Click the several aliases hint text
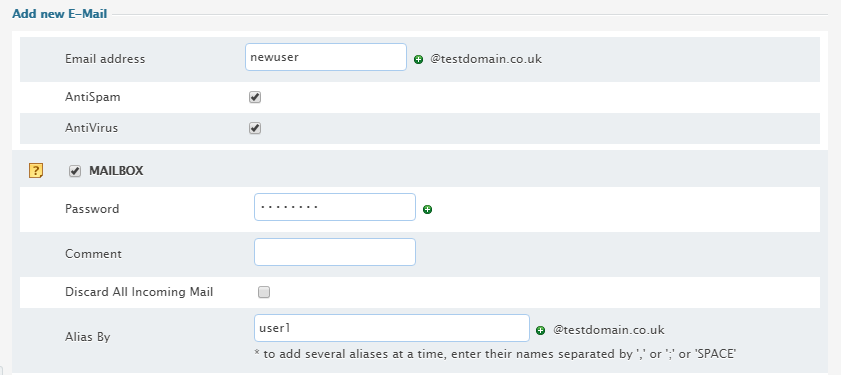This screenshot has width=841, height=375. (495, 354)
